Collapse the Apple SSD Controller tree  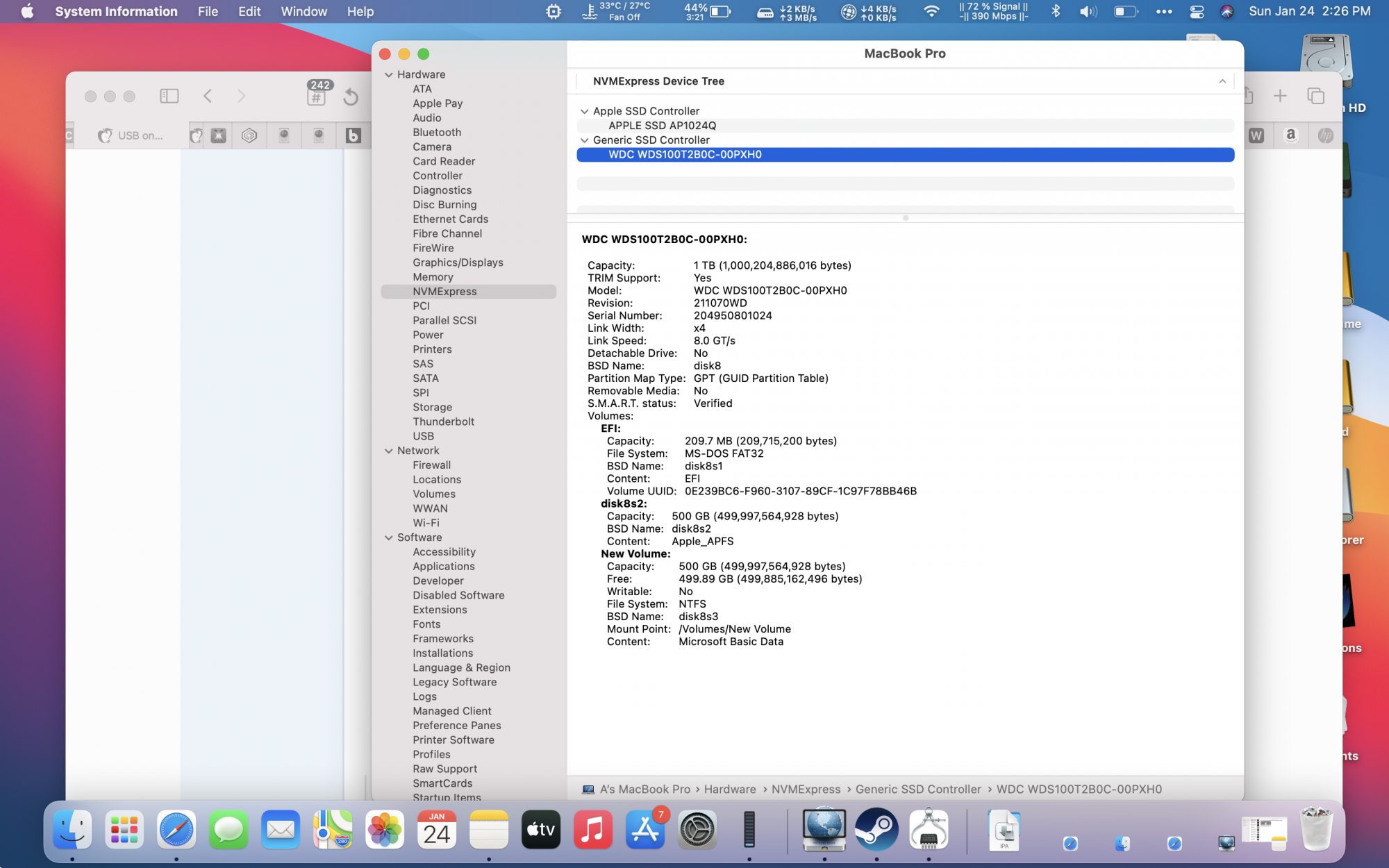click(584, 111)
